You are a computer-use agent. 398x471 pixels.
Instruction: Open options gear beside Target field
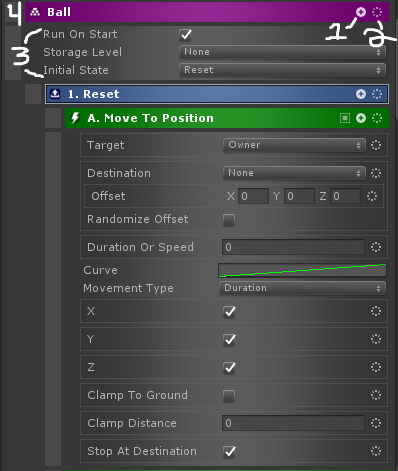[x=376, y=145]
